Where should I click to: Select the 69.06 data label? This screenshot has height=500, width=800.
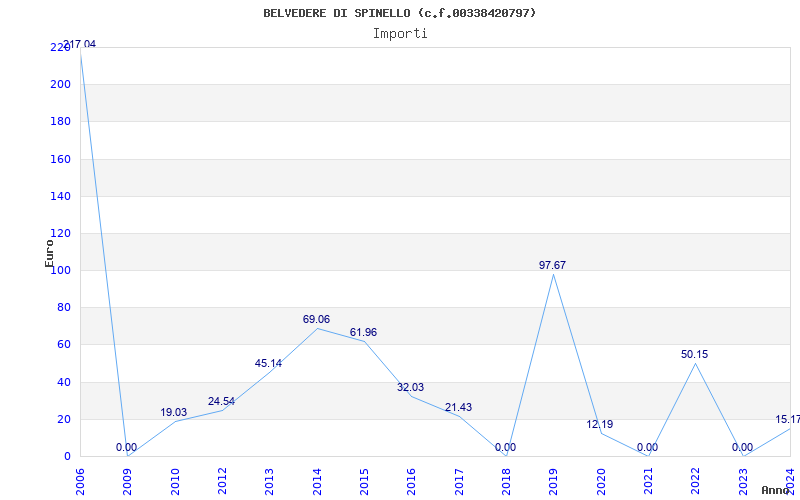pyautogui.click(x=316, y=319)
